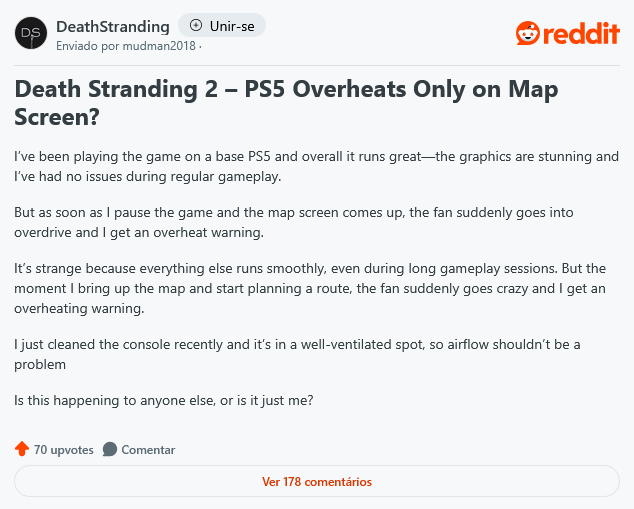Click the reddit wordmark text logo

coord(581,34)
